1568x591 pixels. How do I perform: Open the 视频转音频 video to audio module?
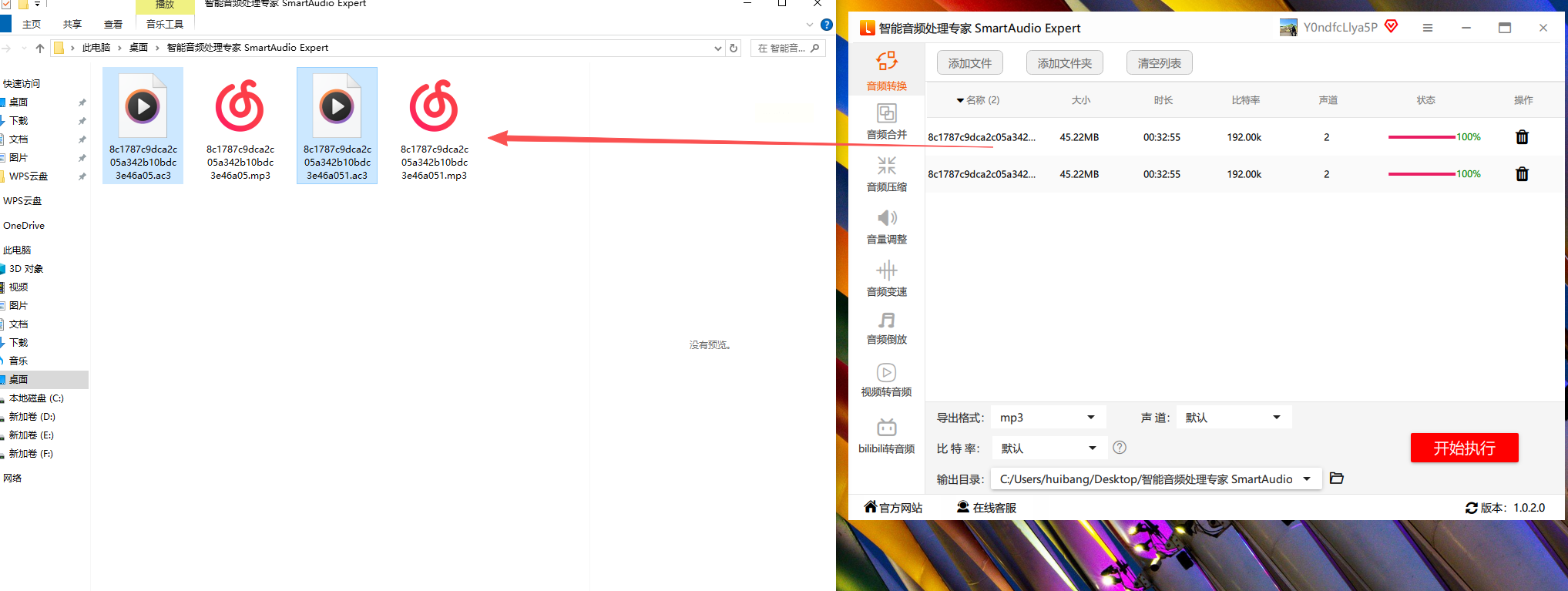point(887,380)
